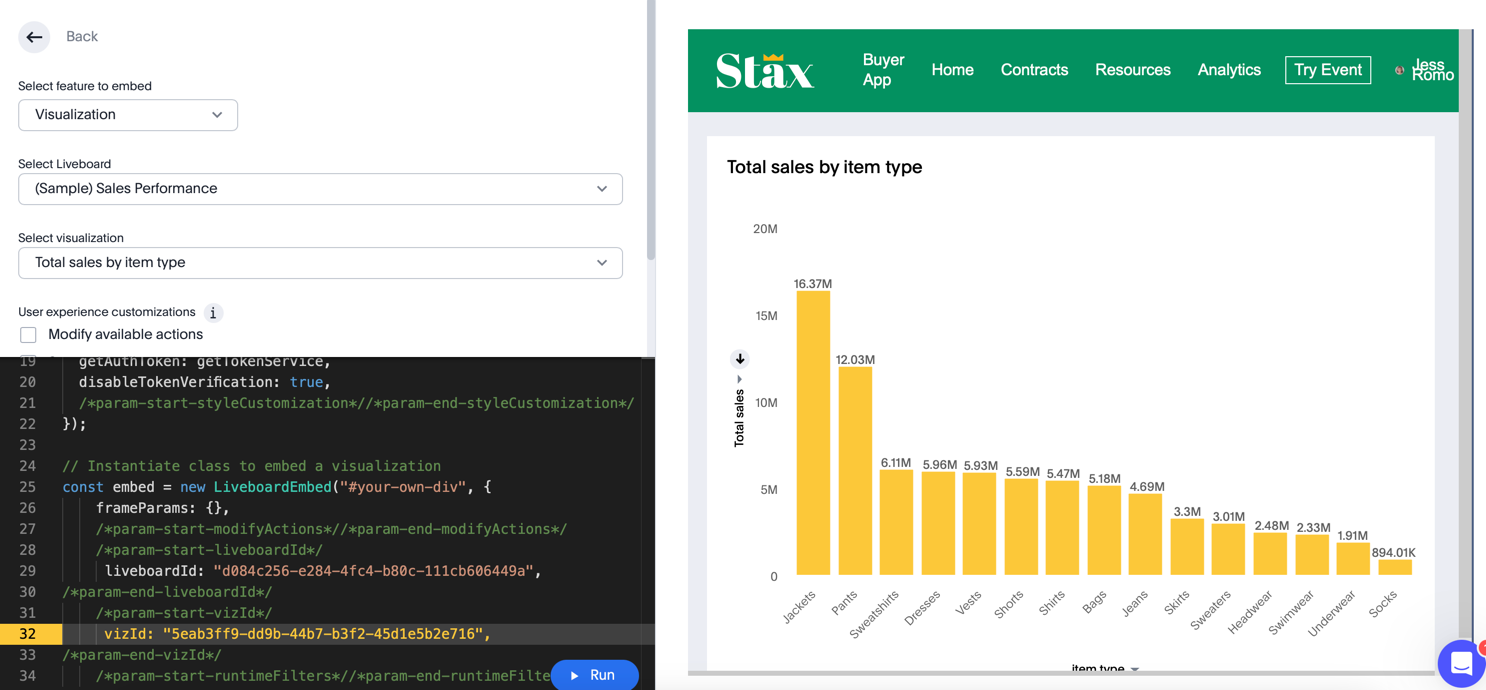Click the chevron in Select visualization field

602,263
